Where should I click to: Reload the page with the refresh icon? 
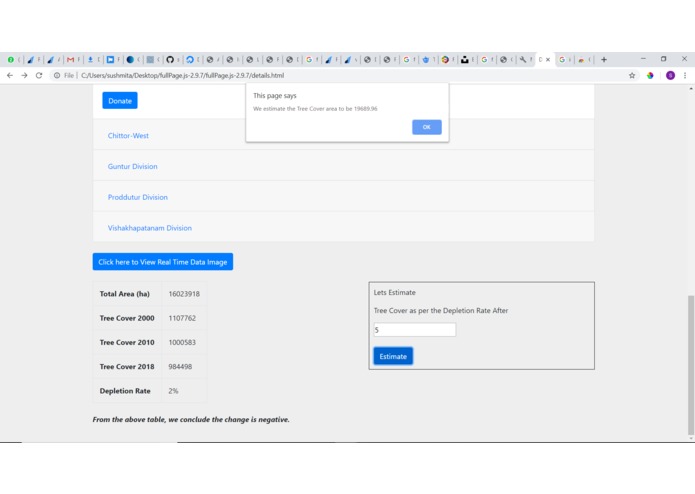pyautogui.click(x=39, y=75)
